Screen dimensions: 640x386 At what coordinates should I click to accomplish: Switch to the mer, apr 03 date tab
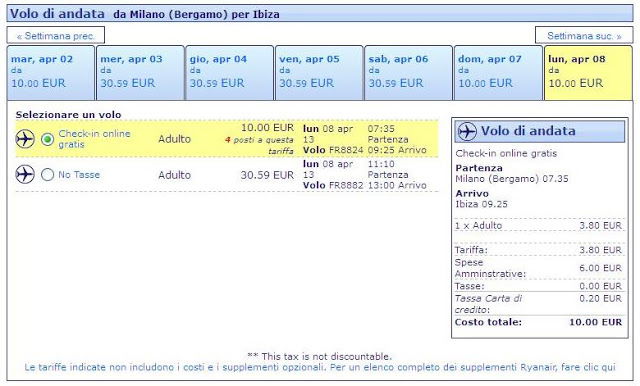click(140, 73)
